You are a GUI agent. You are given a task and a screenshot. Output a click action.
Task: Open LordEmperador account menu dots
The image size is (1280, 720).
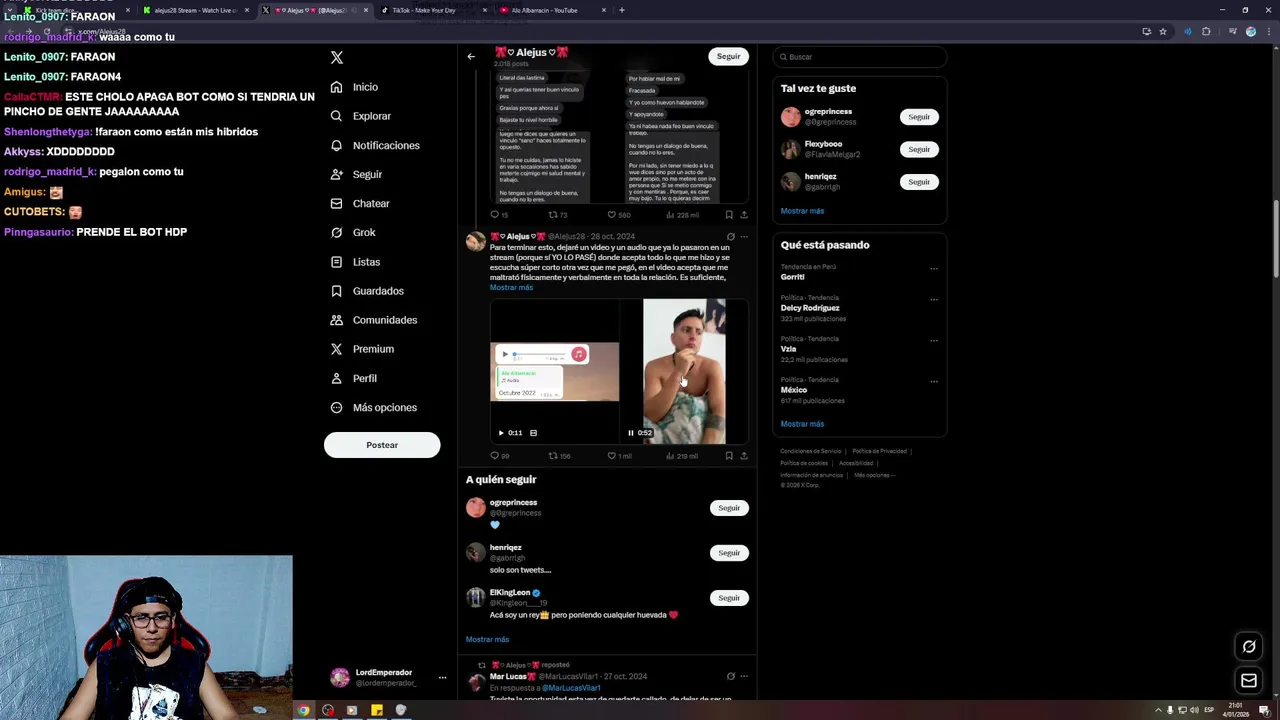[x=442, y=678]
